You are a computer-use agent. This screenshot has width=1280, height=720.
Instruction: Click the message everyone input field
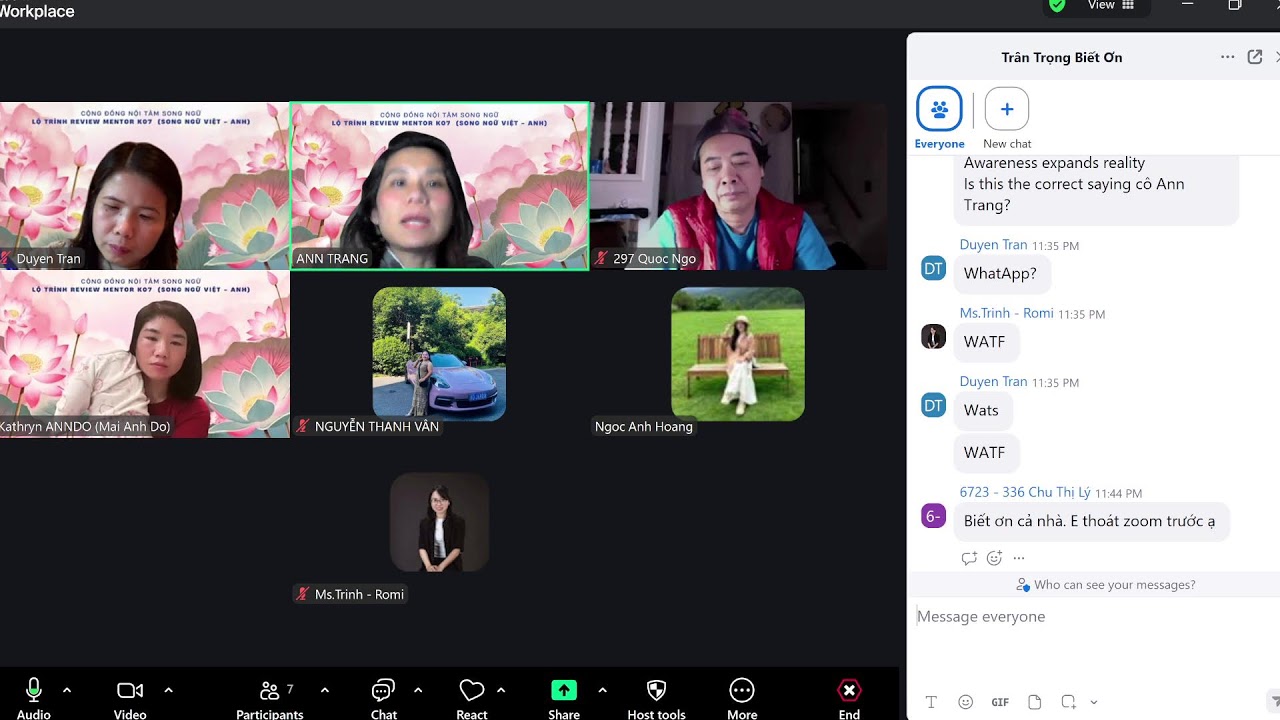tap(1093, 617)
